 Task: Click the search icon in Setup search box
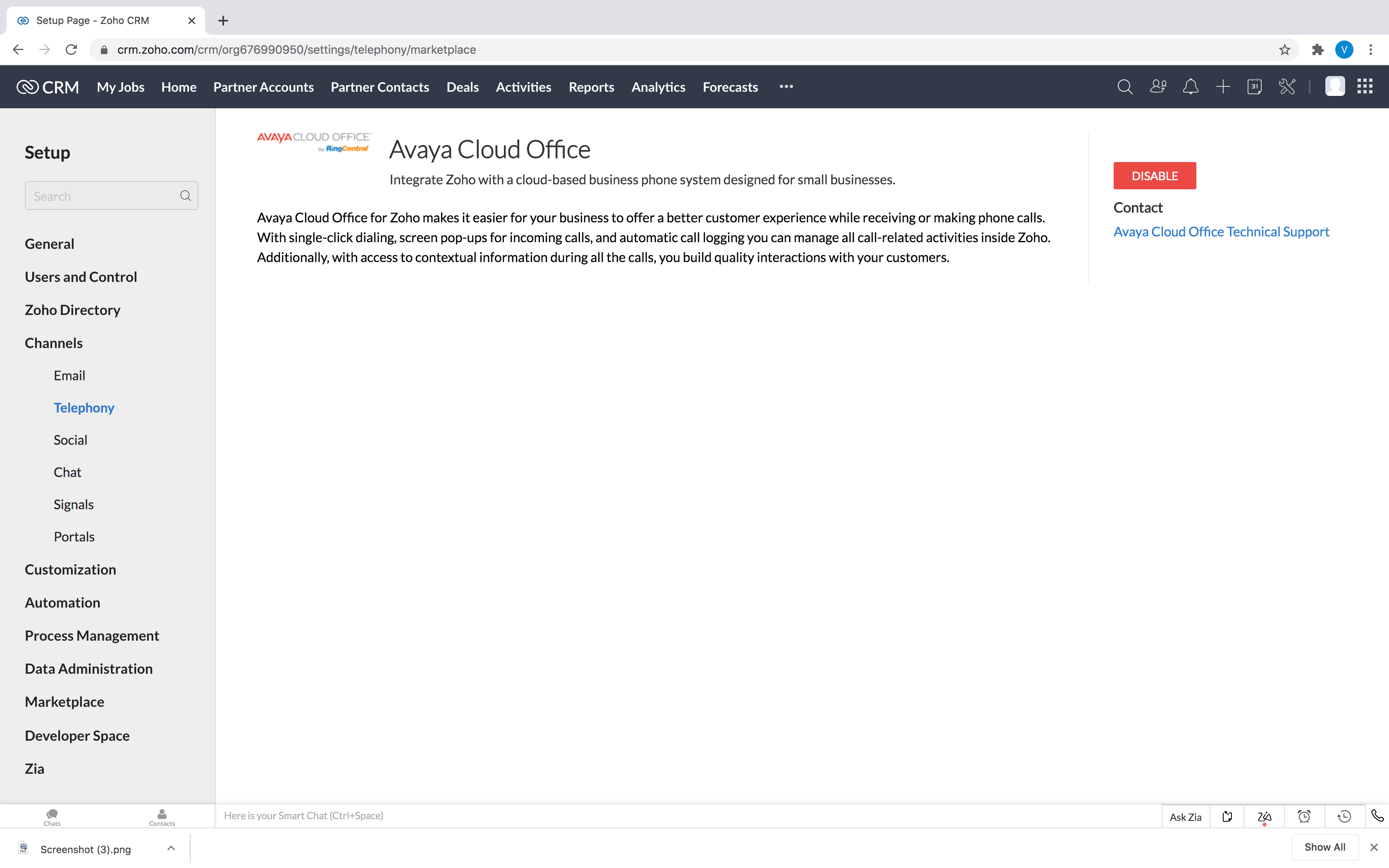click(x=185, y=196)
